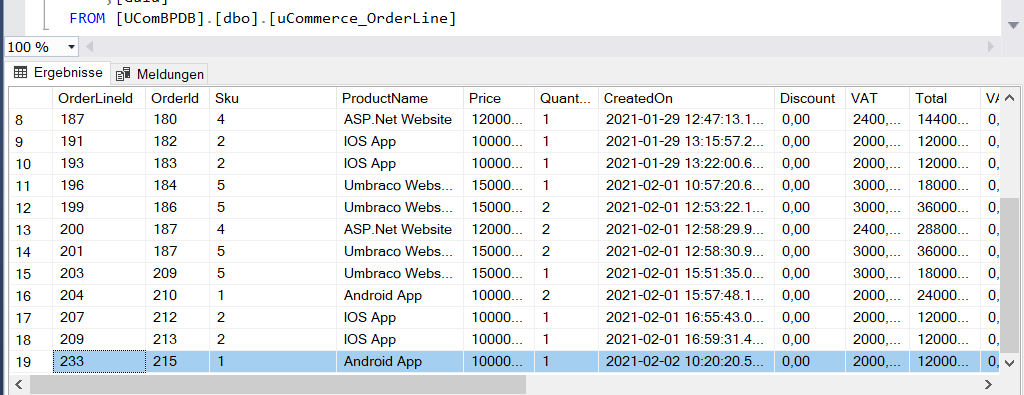This screenshot has width=1024, height=395.
Task: Select the VAT column header
Action: [877, 98]
